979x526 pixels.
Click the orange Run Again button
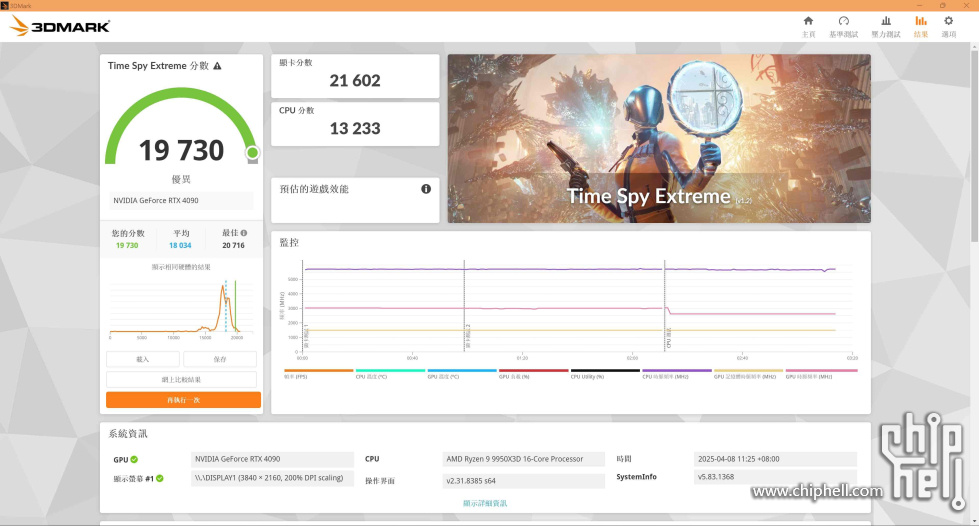(183, 400)
